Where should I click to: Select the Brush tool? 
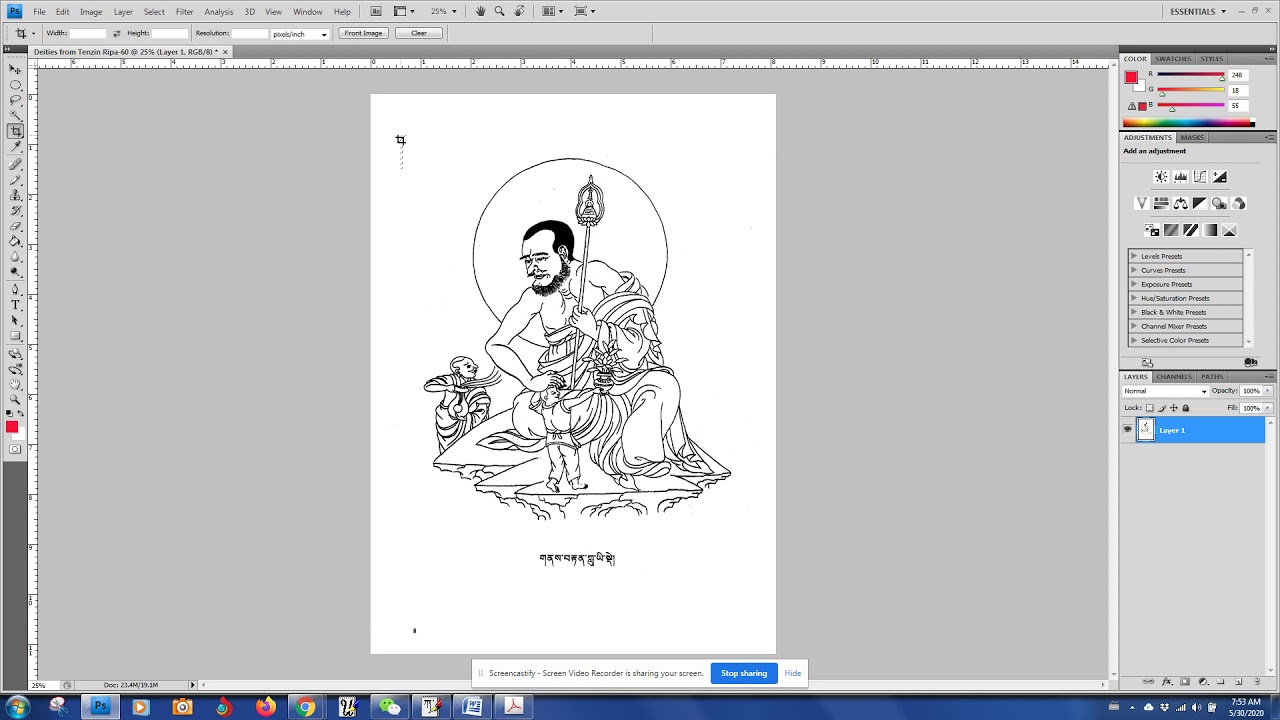pos(15,180)
